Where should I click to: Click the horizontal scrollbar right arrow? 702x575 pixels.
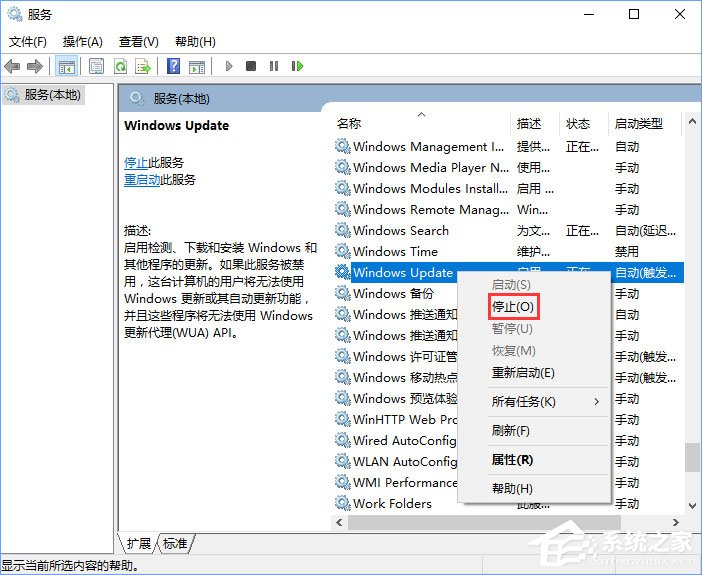[x=676, y=523]
